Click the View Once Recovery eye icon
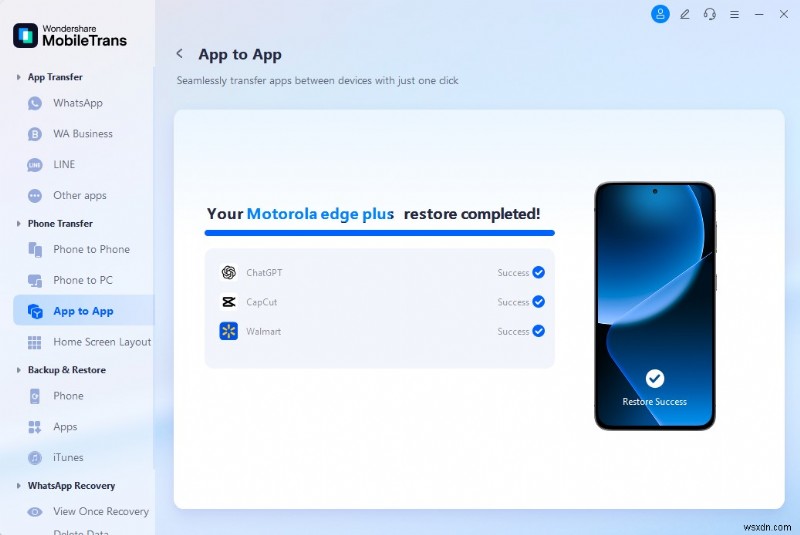The height and width of the screenshot is (535, 800). point(35,512)
